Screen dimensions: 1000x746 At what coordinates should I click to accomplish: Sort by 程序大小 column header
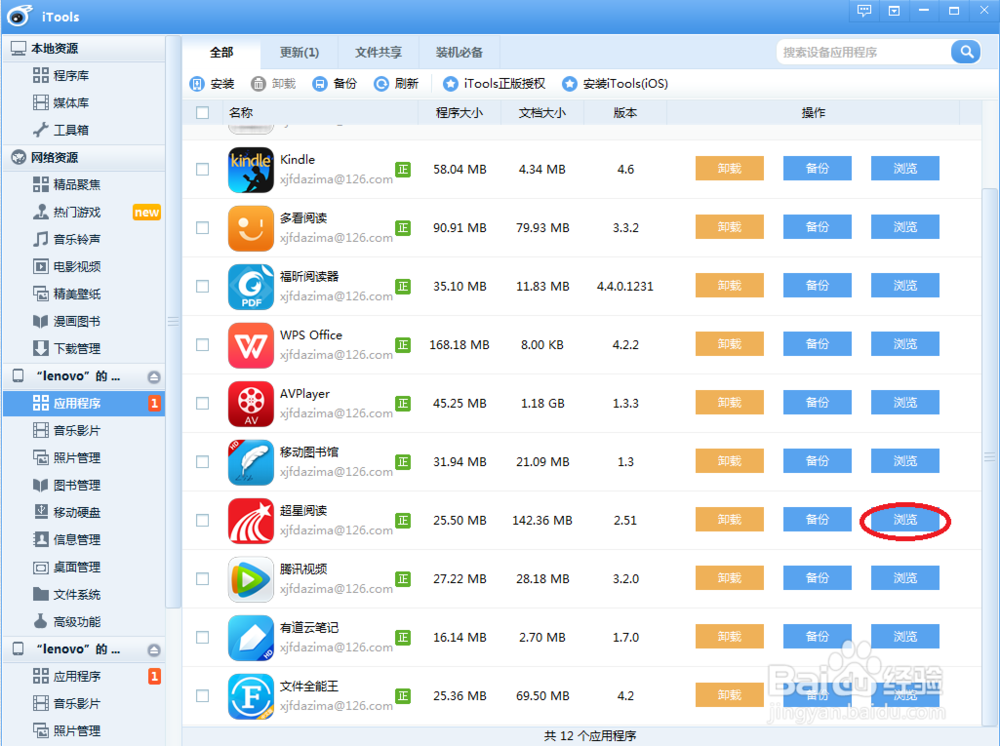[x=459, y=113]
